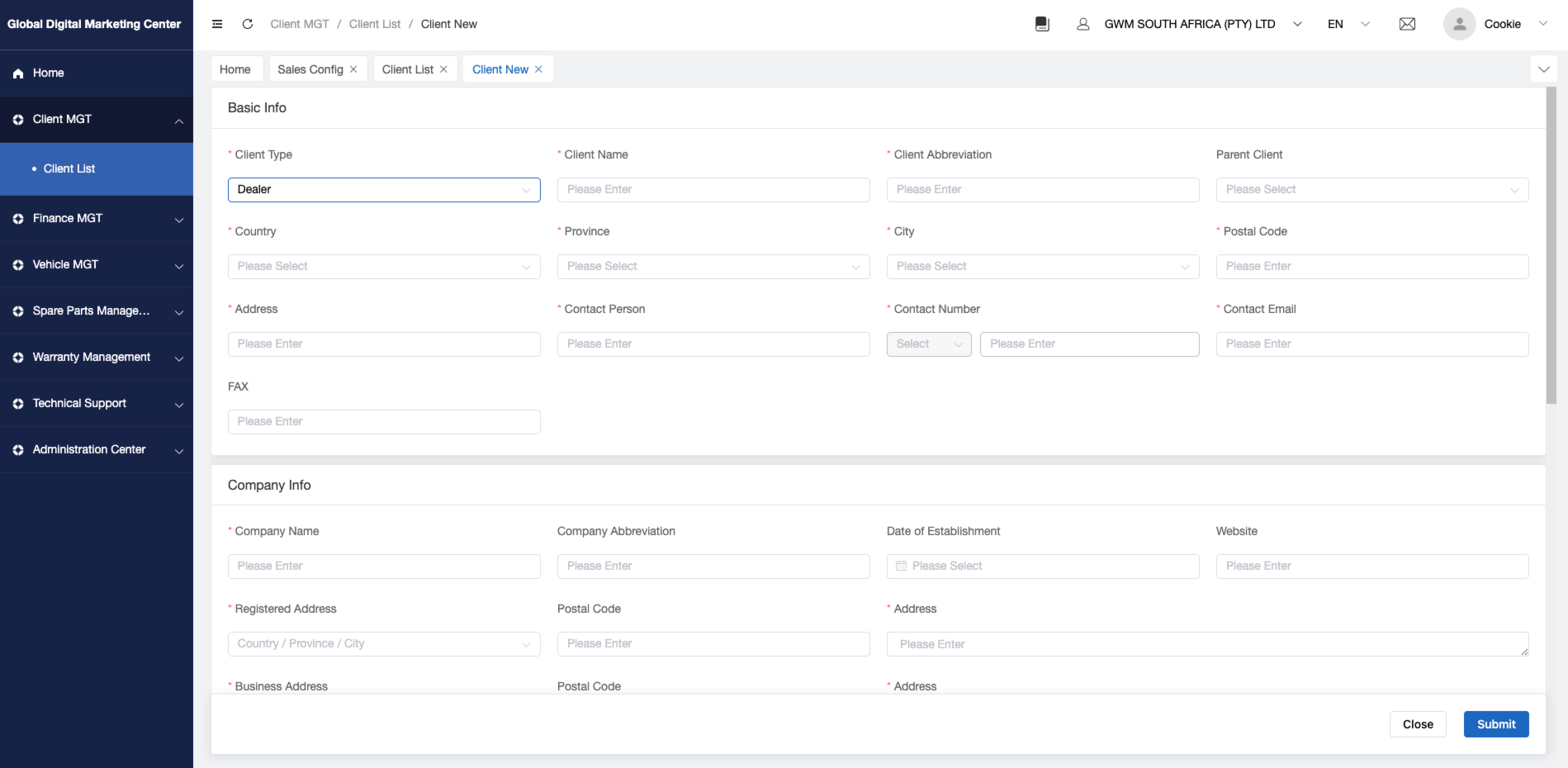
Task: Open the Country dropdown
Action: tap(384, 267)
